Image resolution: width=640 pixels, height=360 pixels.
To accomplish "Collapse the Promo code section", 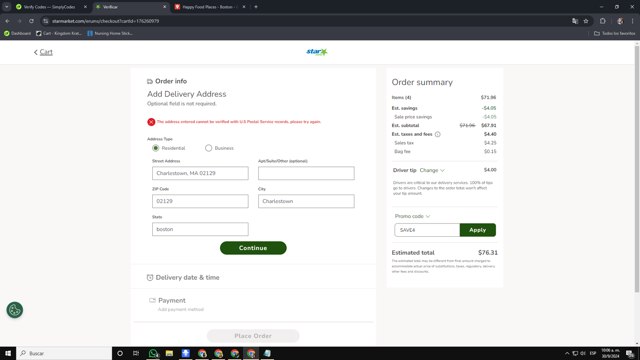I will pos(412,216).
